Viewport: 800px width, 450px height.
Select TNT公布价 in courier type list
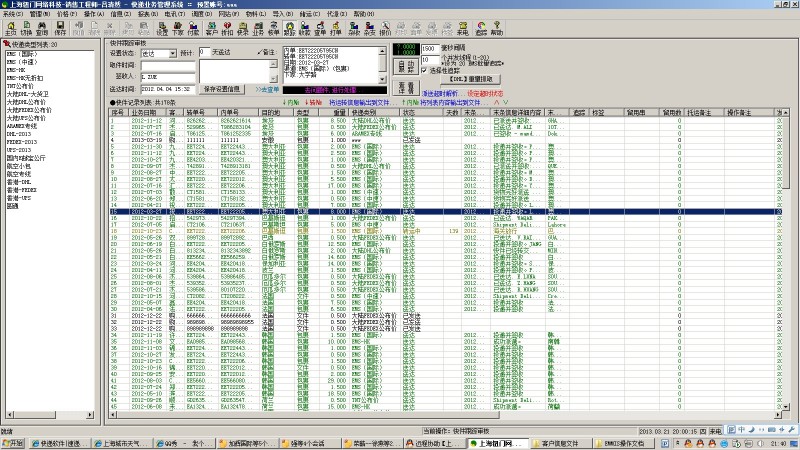(20, 86)
